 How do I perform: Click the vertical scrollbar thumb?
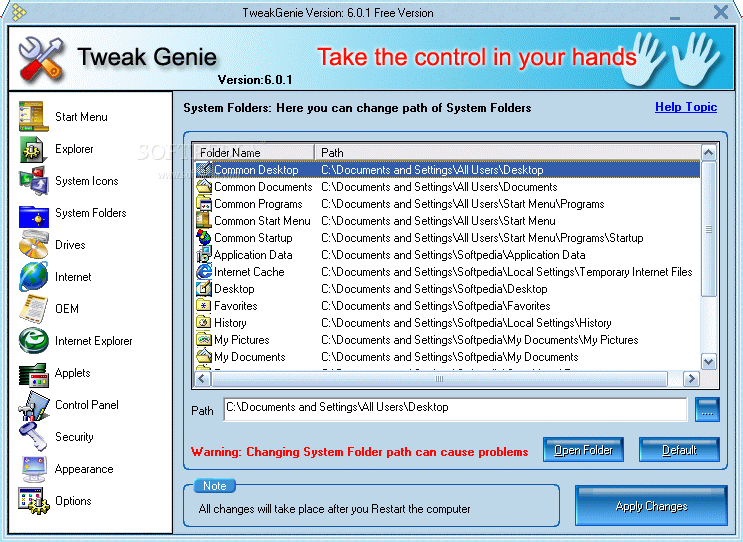pos(708,229)
